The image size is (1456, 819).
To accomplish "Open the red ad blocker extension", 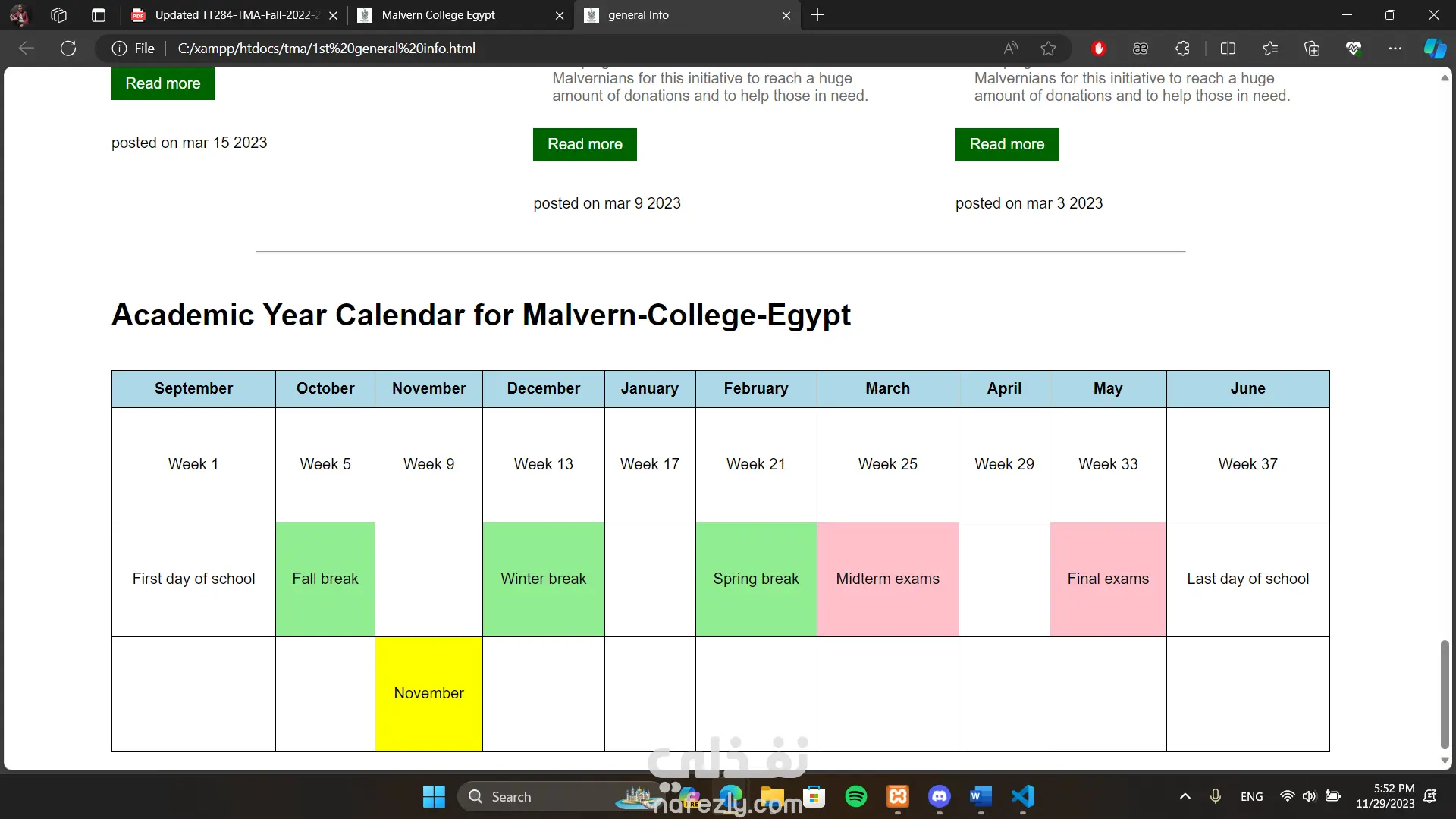I will pyautogui.click(x=1098, y=49).
